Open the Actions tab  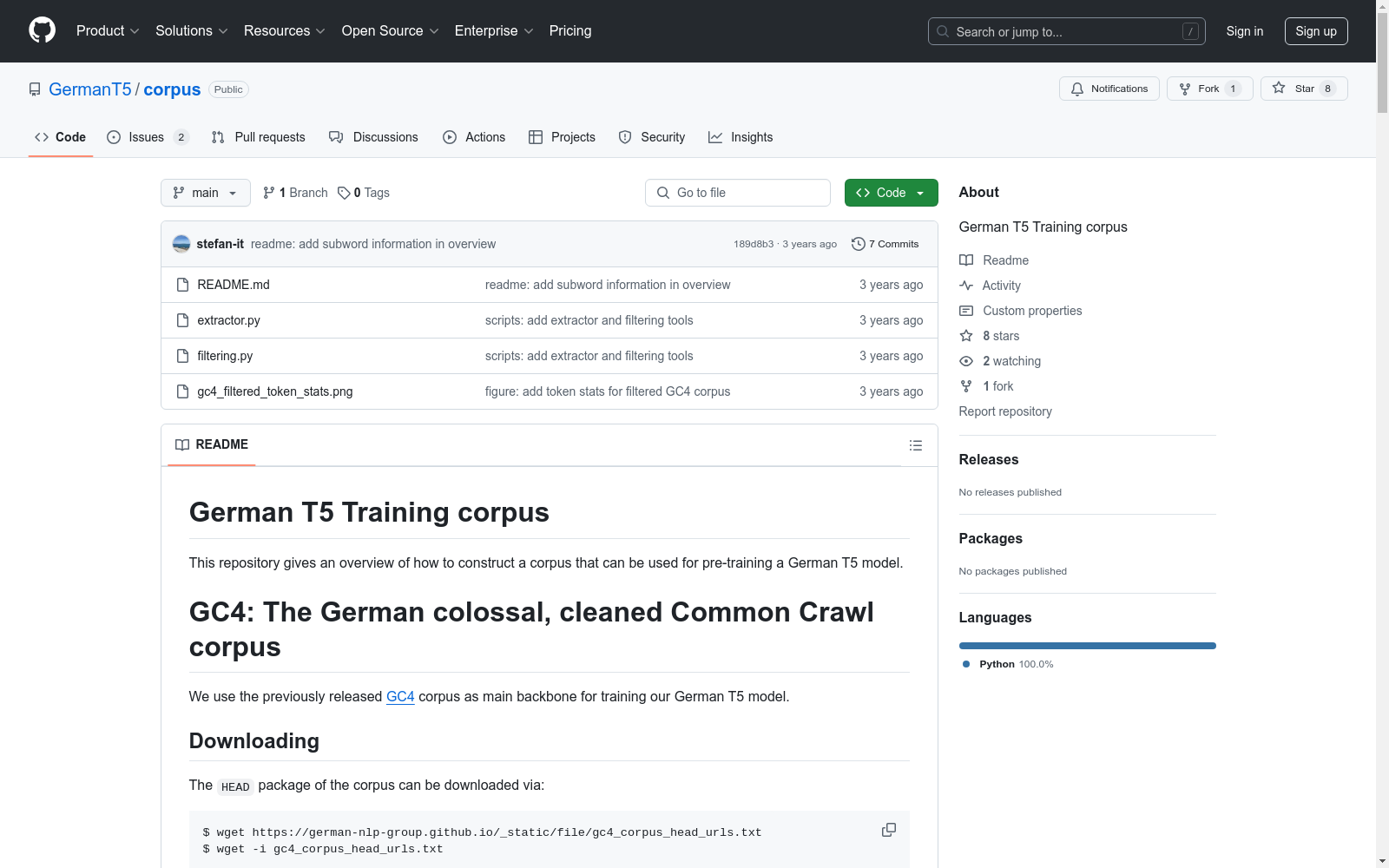pos(474,137)
